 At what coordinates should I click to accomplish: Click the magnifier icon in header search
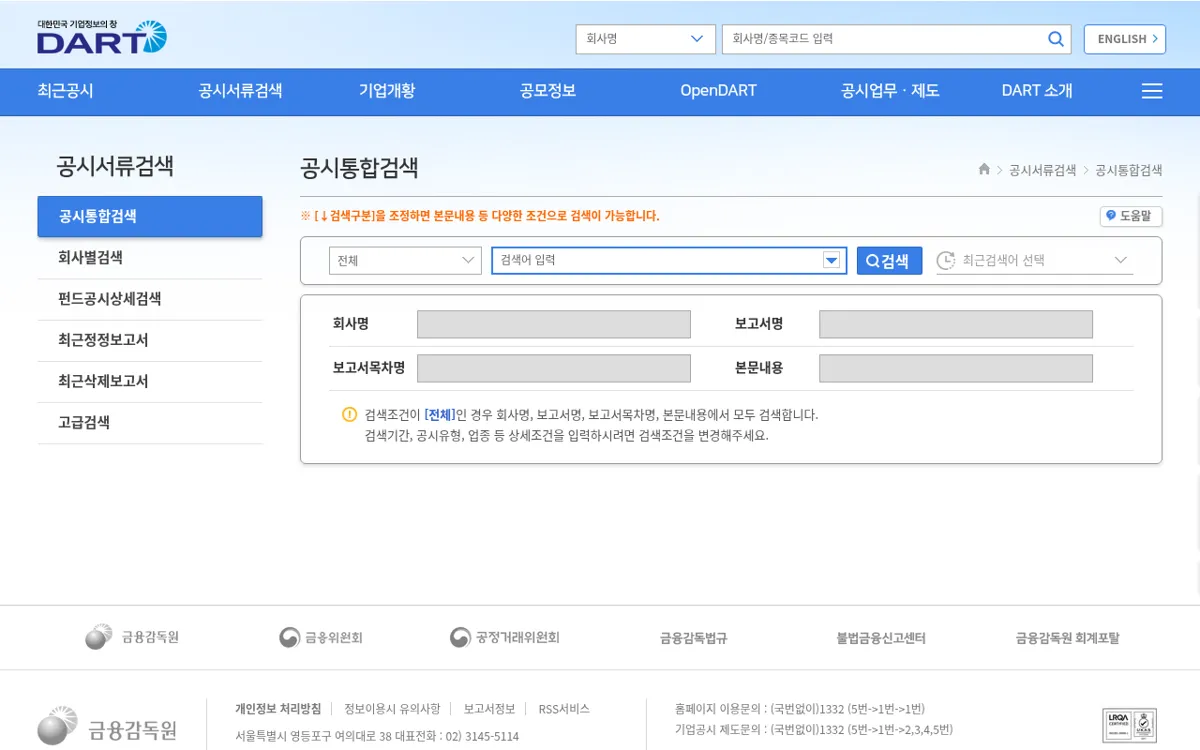1056,39
